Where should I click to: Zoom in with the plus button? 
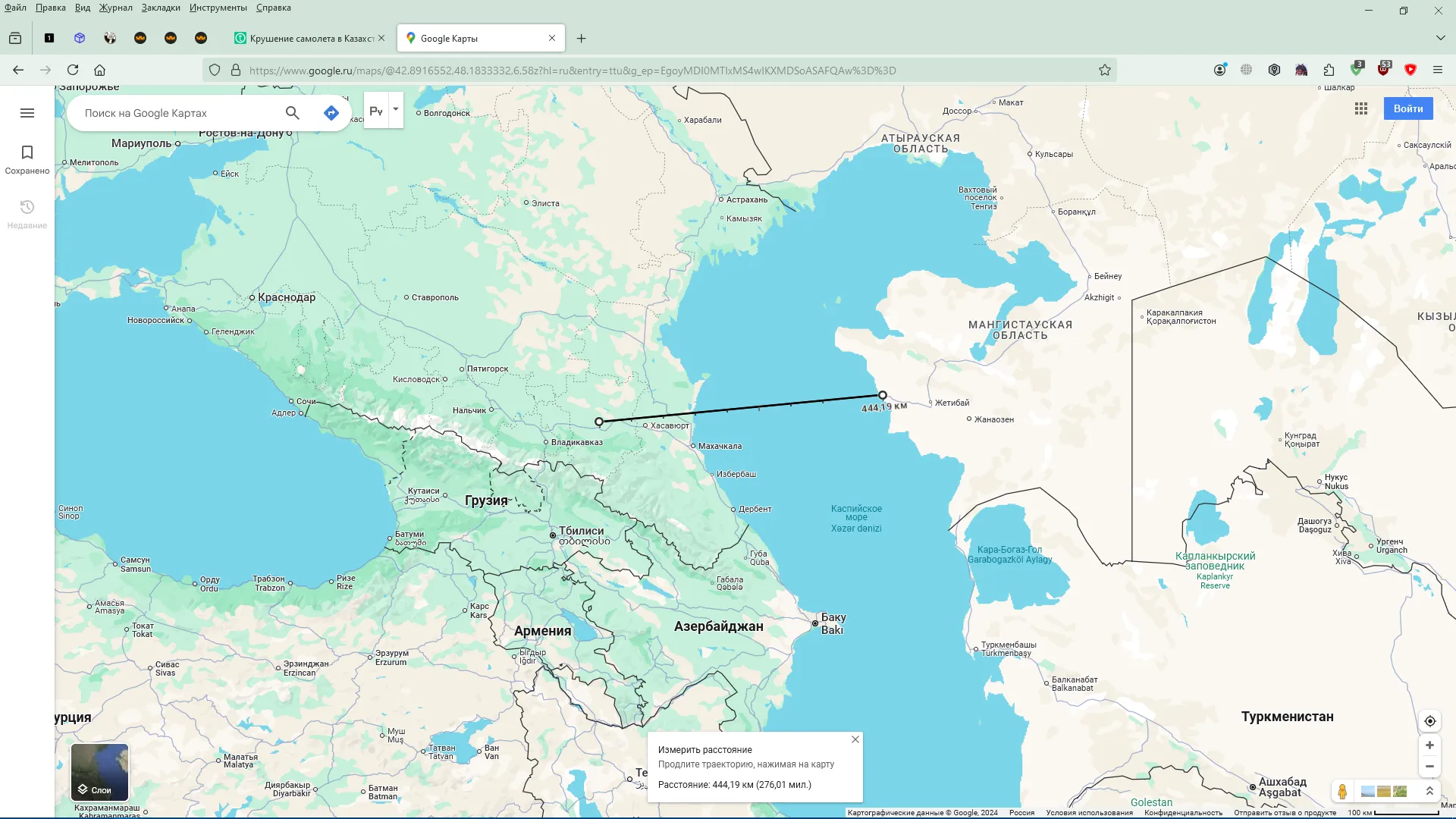pyautogui.click(x=1429, y=745)
